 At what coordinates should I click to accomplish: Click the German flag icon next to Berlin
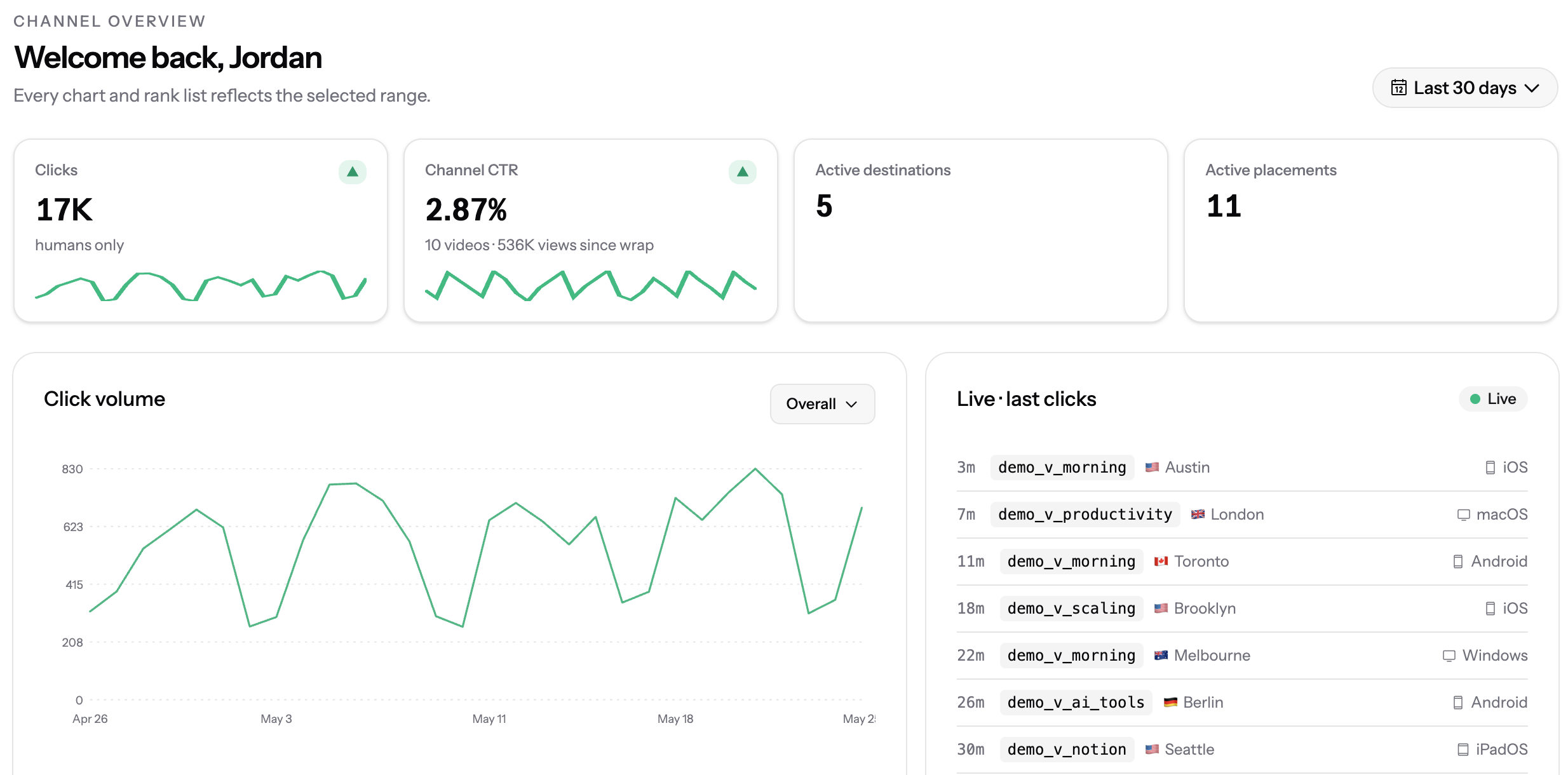[1170, 703]
